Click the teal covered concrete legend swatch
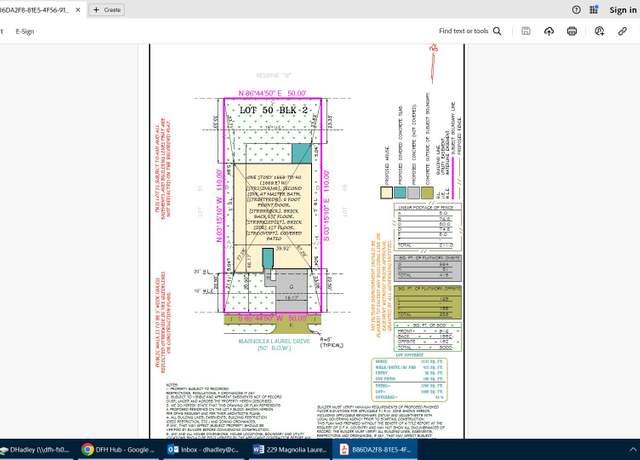The width and height of the screenshot is (640, 460). tap(400, 193)
